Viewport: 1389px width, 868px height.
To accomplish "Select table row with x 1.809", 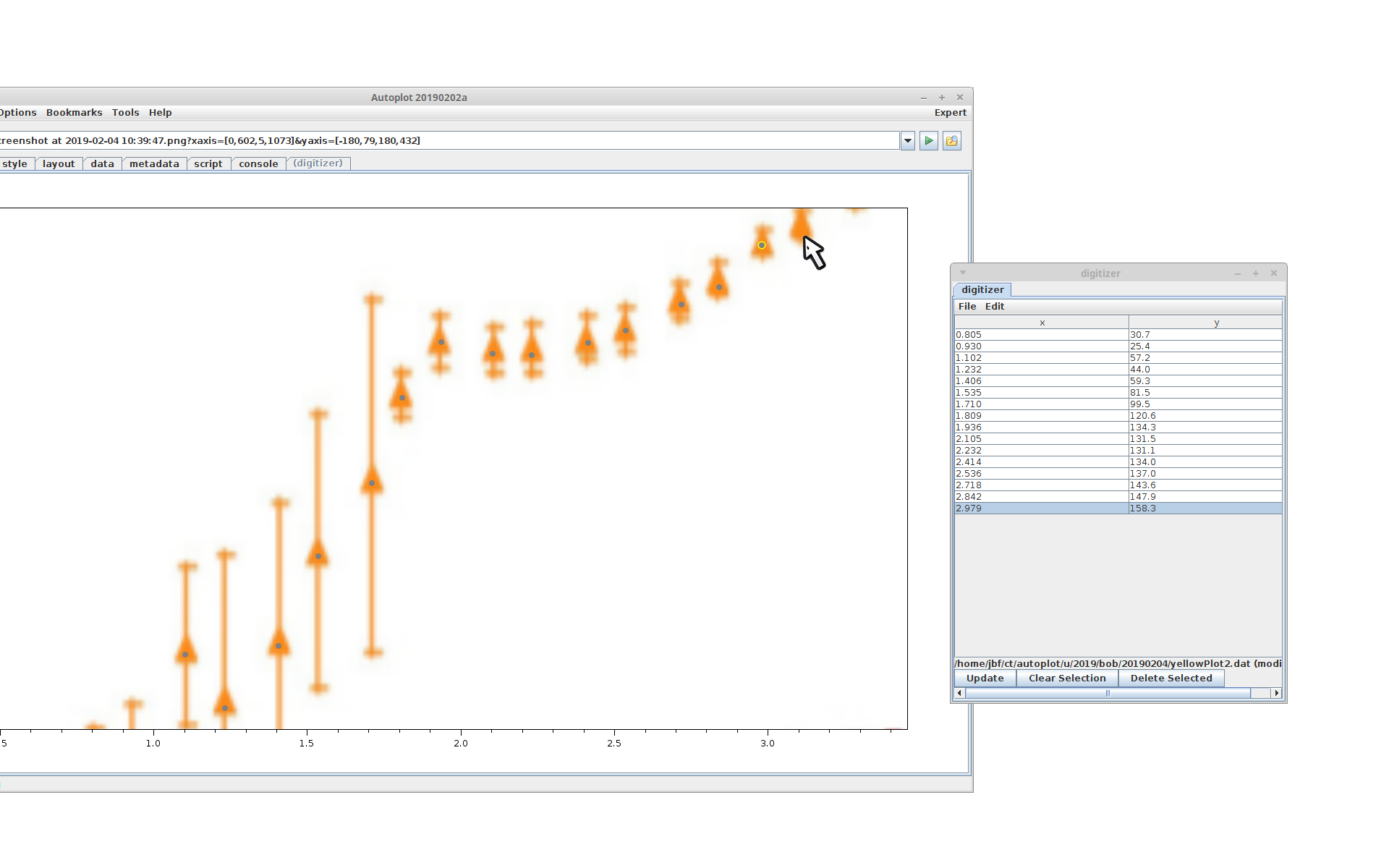I will coord(1118,416).
